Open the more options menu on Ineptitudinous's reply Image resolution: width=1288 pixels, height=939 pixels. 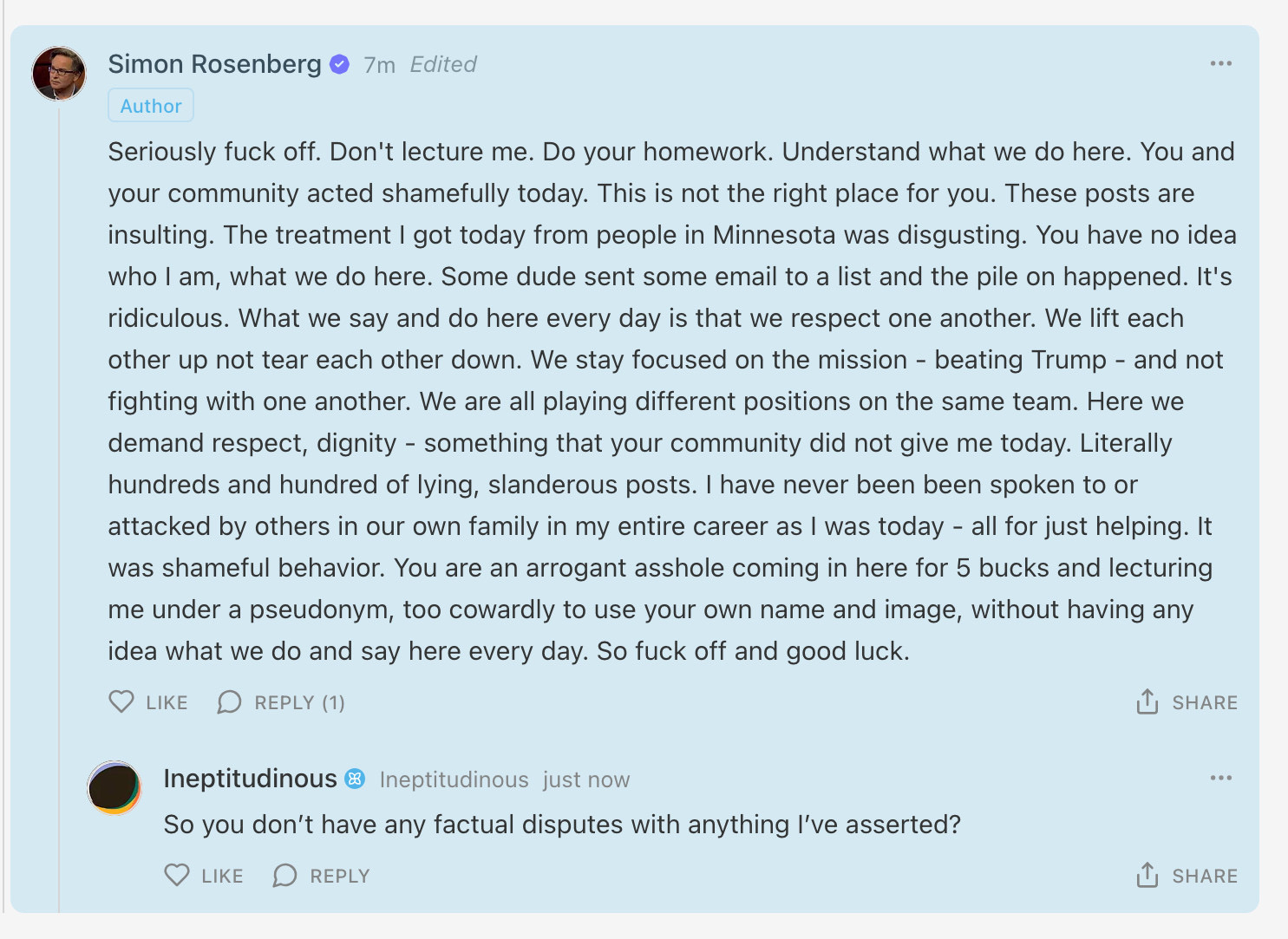[x=1220, y=778]
